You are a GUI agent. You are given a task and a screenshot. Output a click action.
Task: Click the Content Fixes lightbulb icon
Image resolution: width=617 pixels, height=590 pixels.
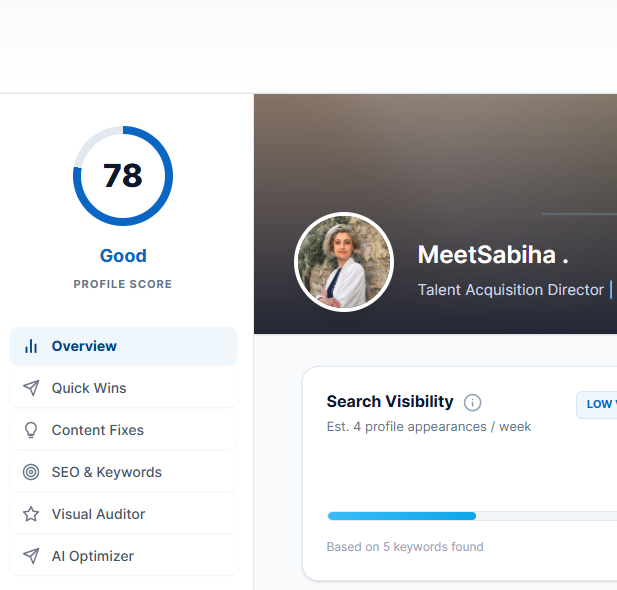(31, 430)
